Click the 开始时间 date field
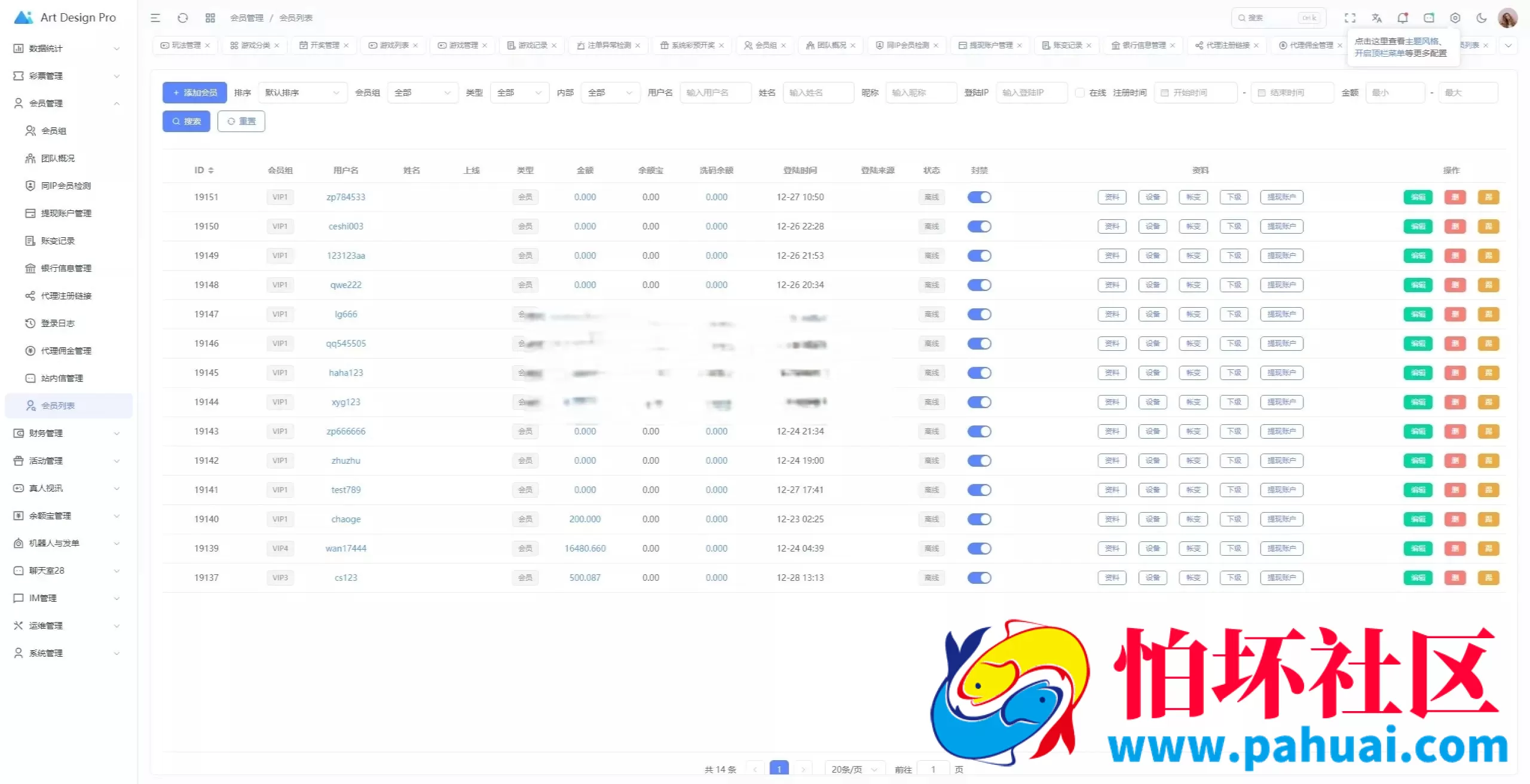 point(1195,93)
